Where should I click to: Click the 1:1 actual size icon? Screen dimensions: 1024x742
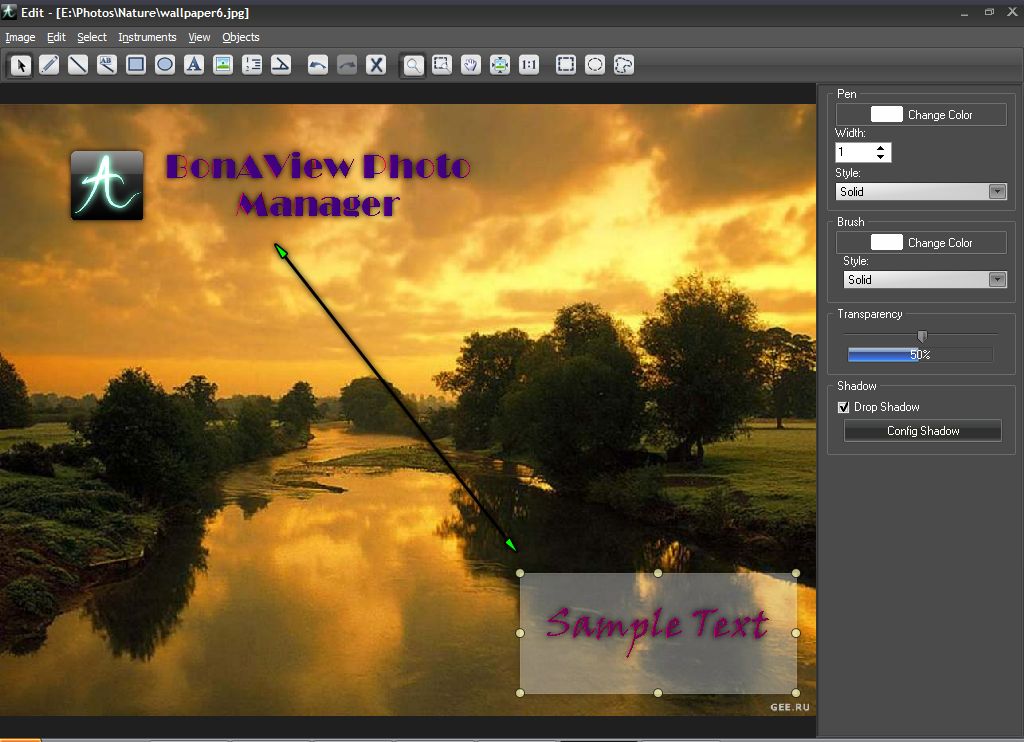529,65
